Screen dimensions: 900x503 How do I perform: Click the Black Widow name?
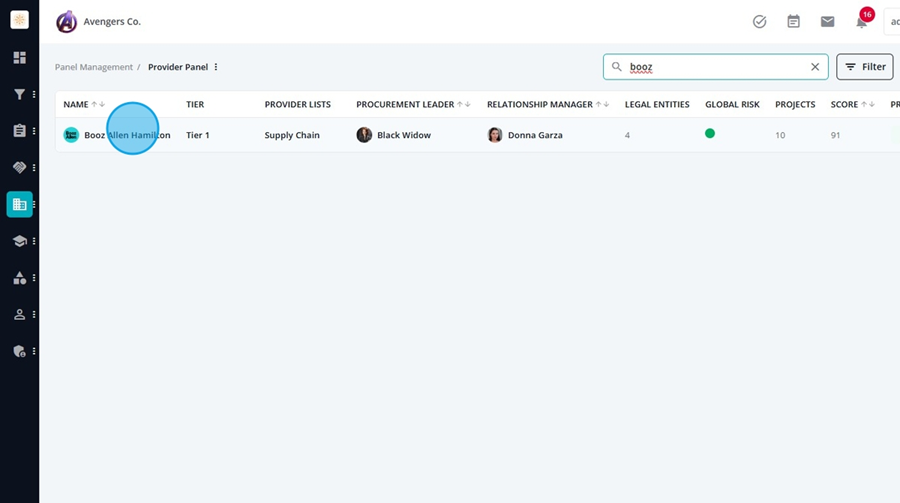[404, 135]
